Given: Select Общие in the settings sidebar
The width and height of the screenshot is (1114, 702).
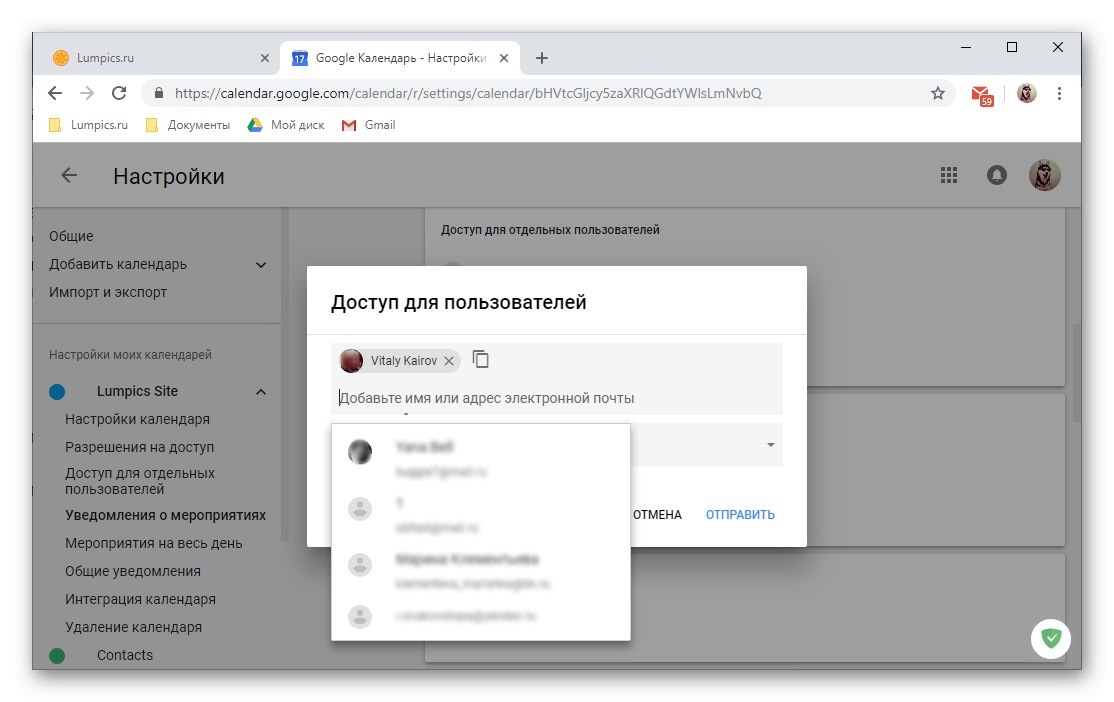Looking at the screenshot, I should (x=71, y=236).
